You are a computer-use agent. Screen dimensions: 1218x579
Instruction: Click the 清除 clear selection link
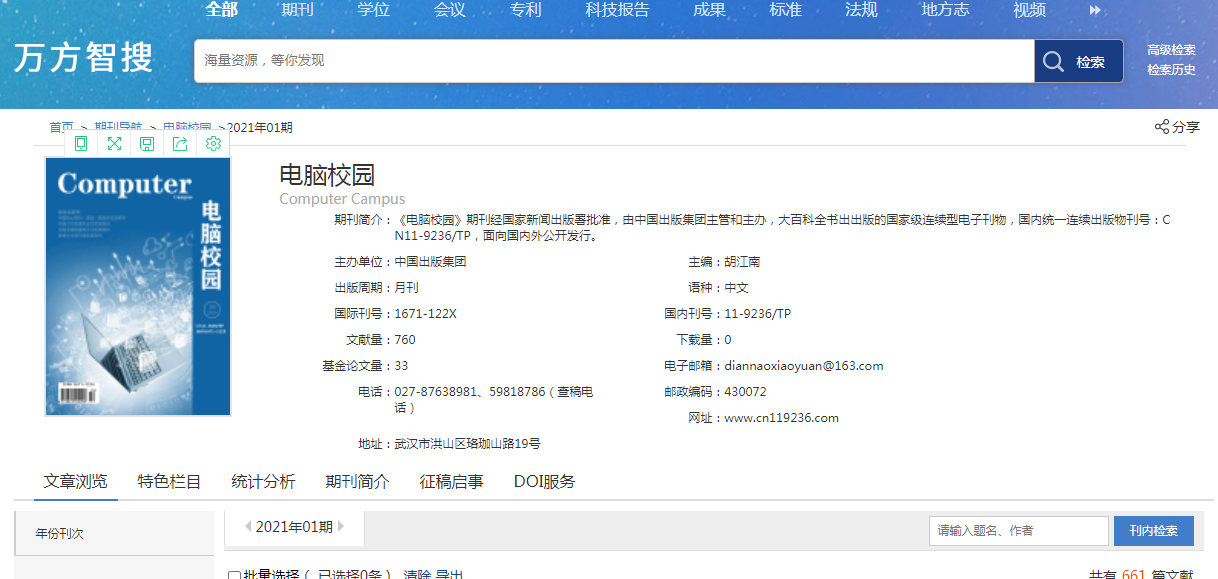[417, 575]
